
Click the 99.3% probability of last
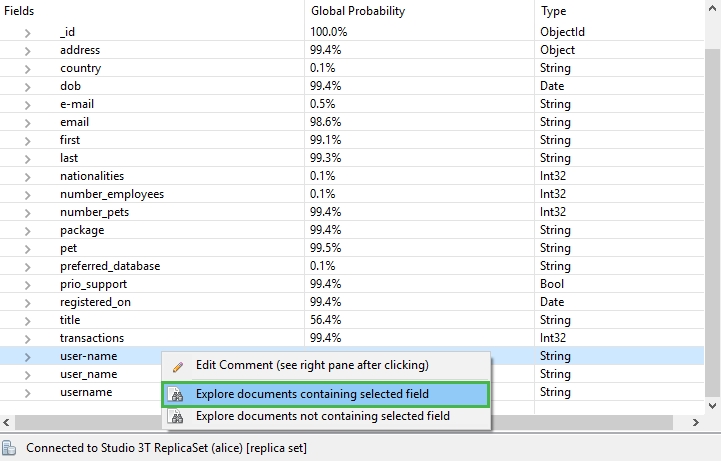click(326, 158)
